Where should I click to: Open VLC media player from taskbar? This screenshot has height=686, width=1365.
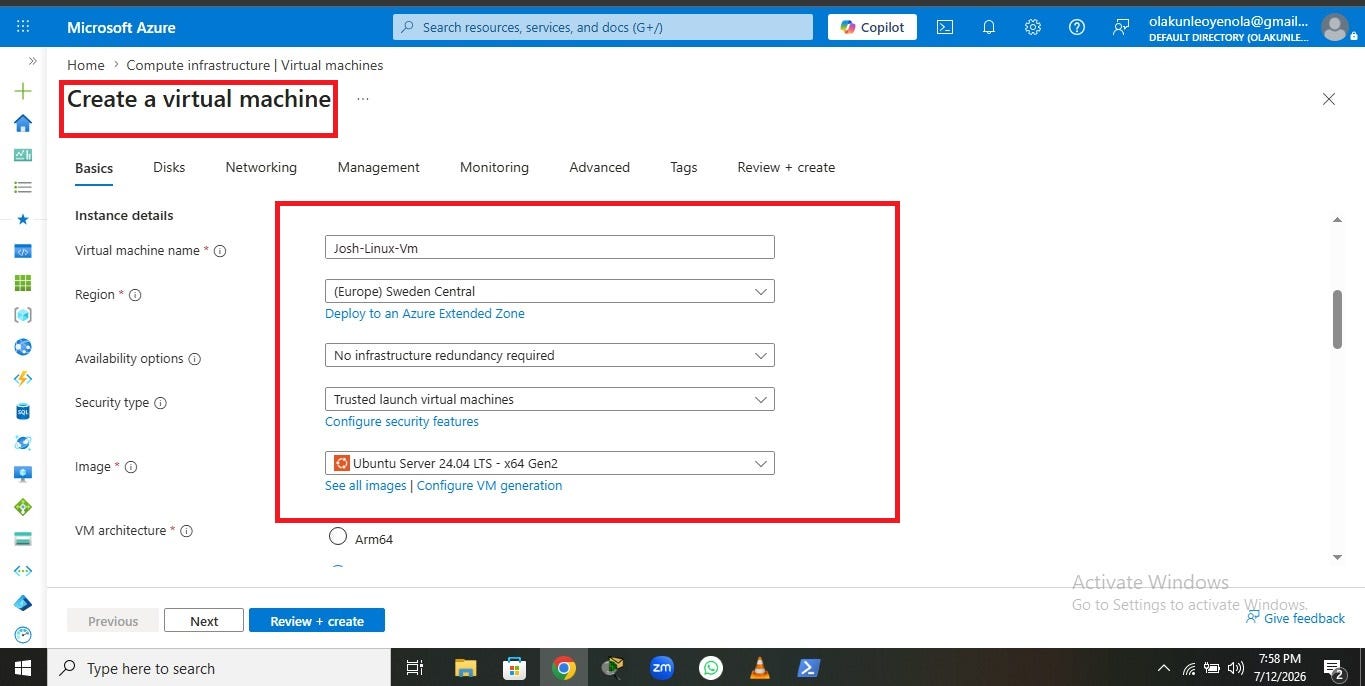(x=760, y=668)
